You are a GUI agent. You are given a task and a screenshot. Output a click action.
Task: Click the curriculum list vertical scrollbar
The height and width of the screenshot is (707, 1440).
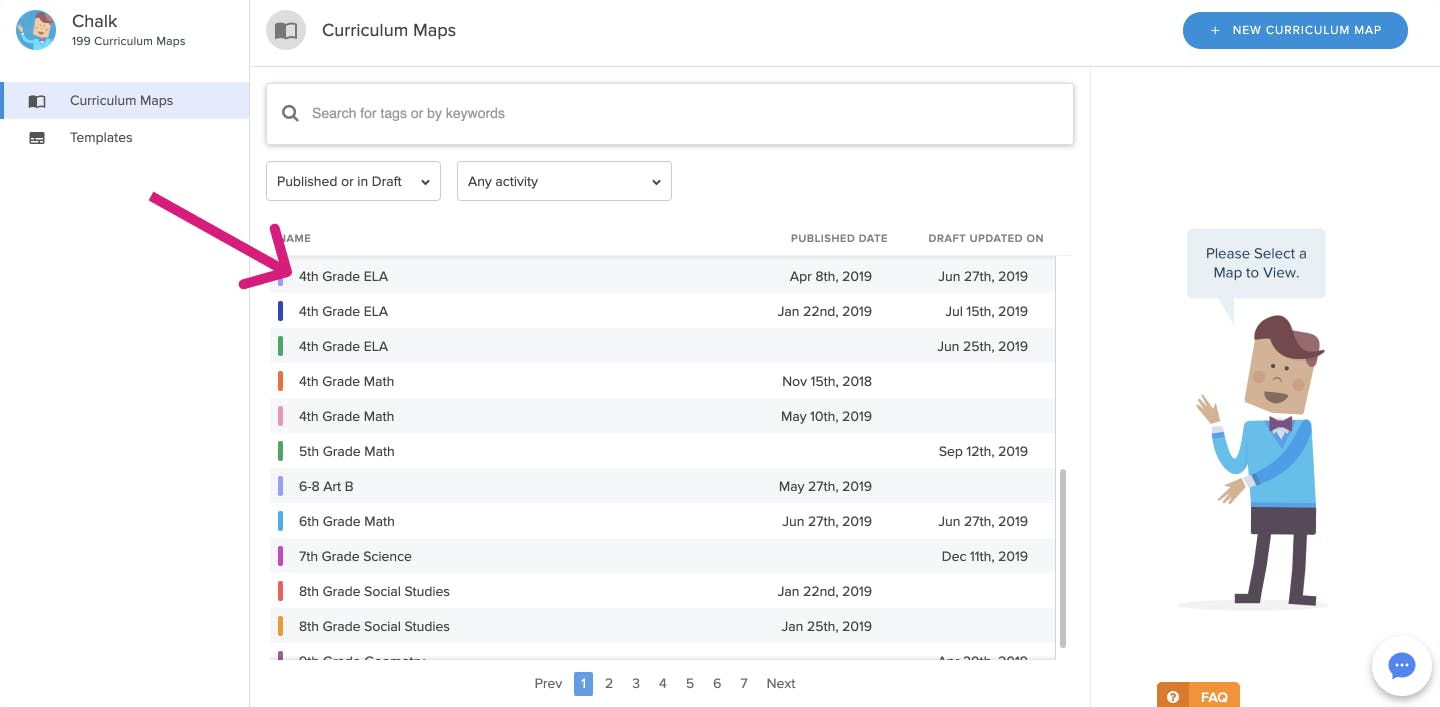coord(1062,558)
